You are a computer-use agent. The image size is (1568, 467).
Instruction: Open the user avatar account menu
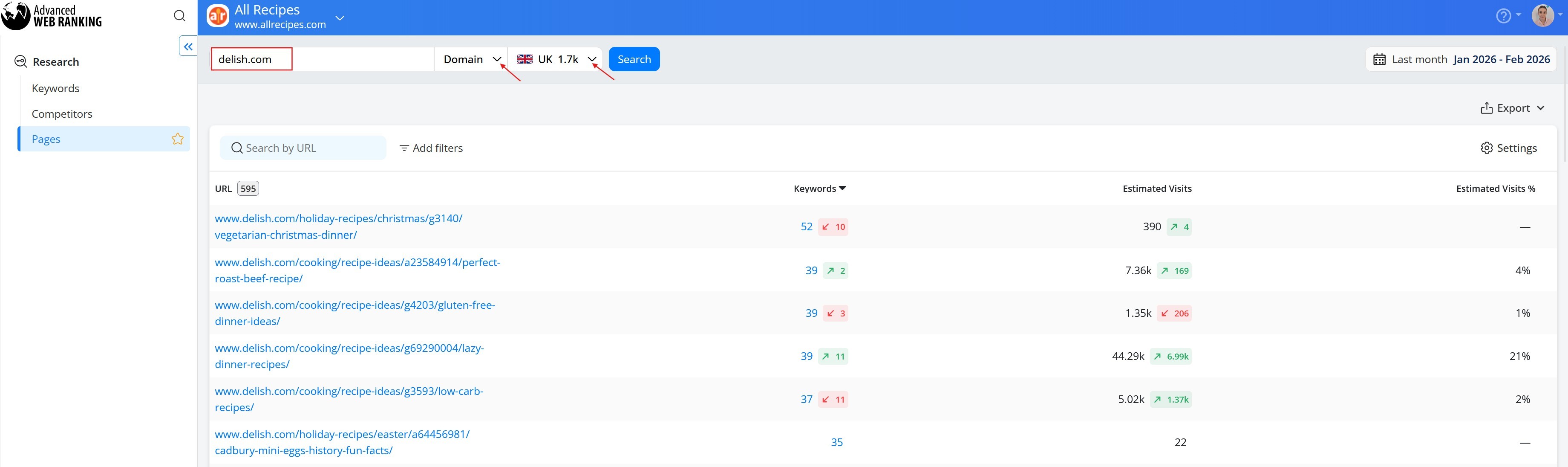tap(1543, 16)
